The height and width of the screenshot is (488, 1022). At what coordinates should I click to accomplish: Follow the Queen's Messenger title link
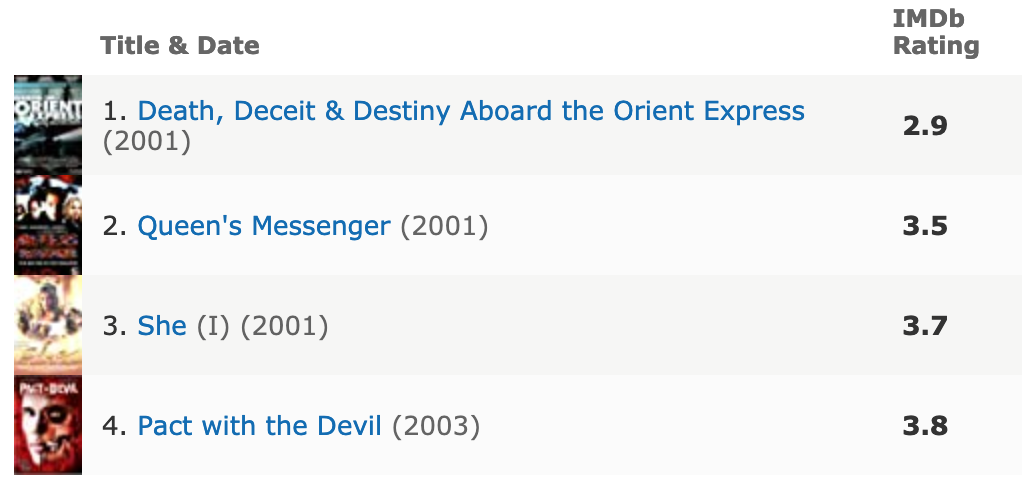click(264, 226)
